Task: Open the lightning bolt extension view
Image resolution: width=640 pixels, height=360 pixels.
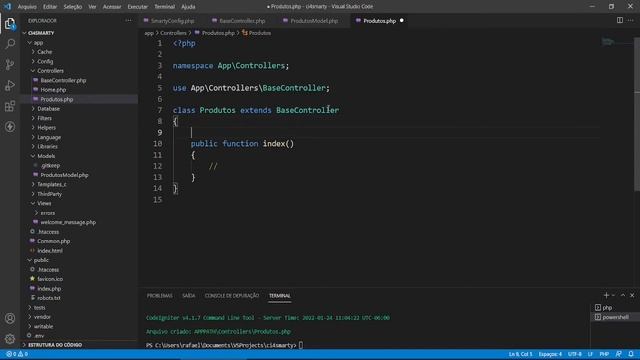Action: coord(10,127)
